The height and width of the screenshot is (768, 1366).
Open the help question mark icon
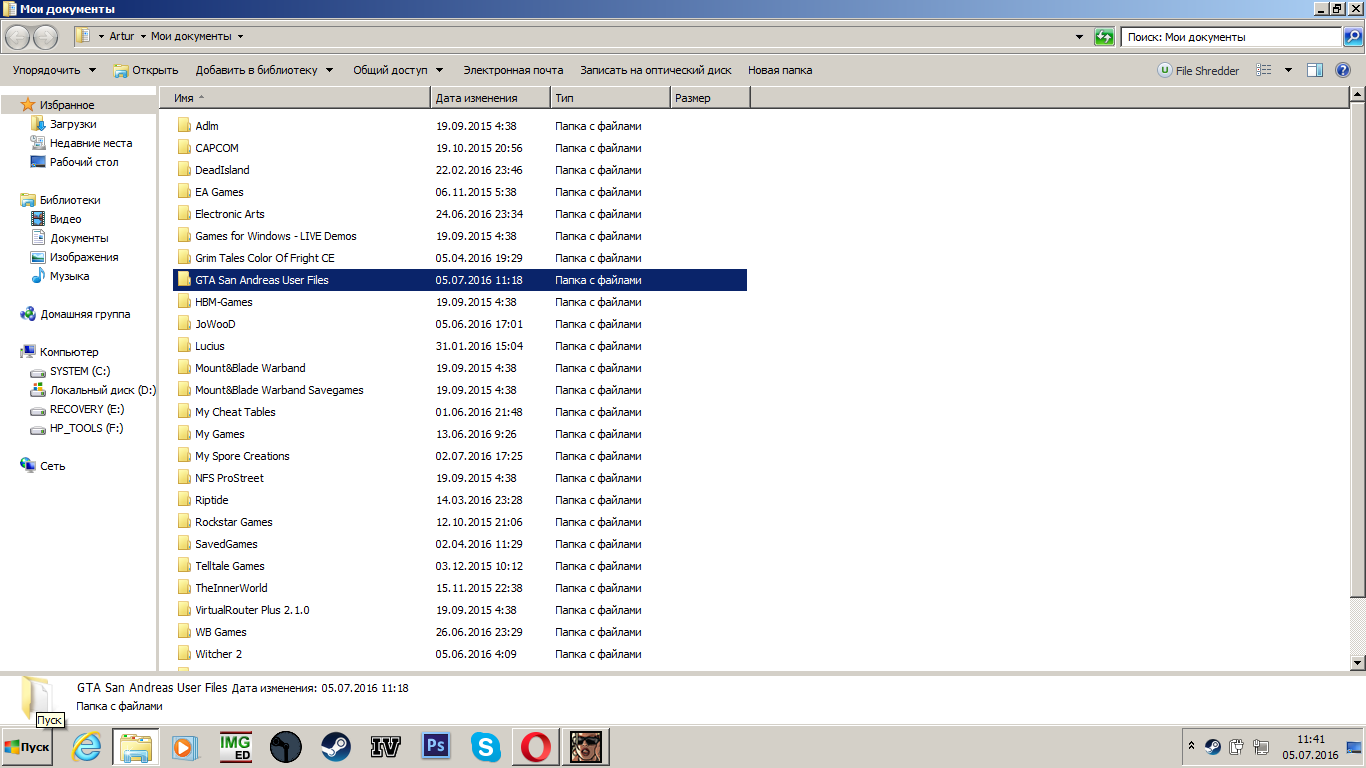[1343, 70]
